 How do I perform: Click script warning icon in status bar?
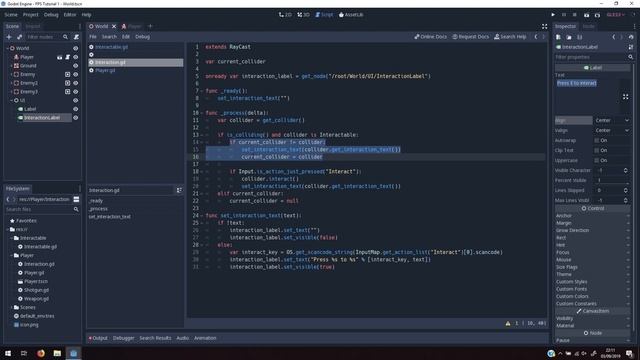[x=508, y=323]
